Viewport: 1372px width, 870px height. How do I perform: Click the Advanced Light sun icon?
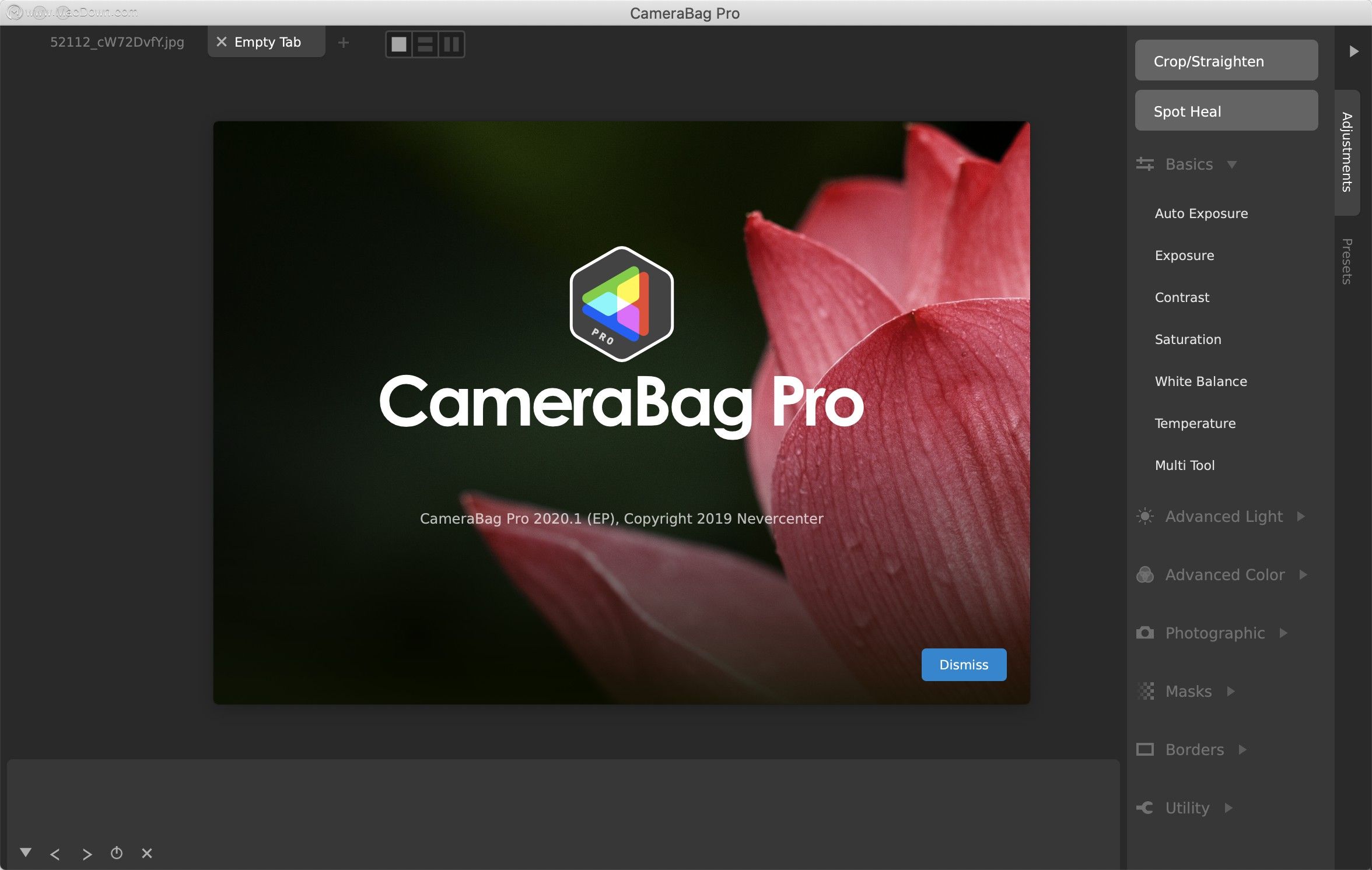[1145, 517]
